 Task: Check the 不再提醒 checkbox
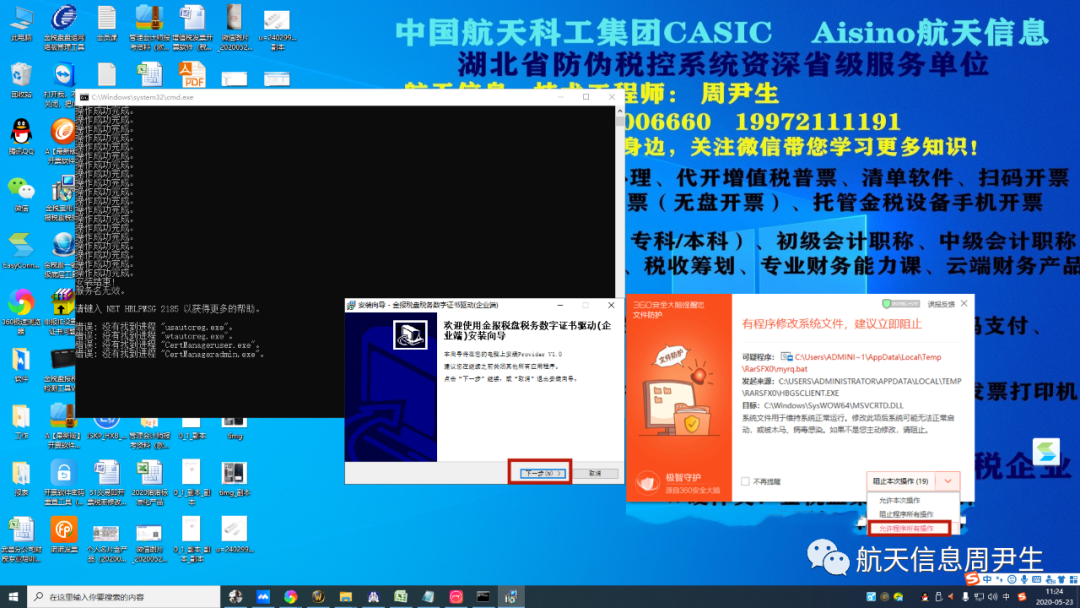click(745, 481)
